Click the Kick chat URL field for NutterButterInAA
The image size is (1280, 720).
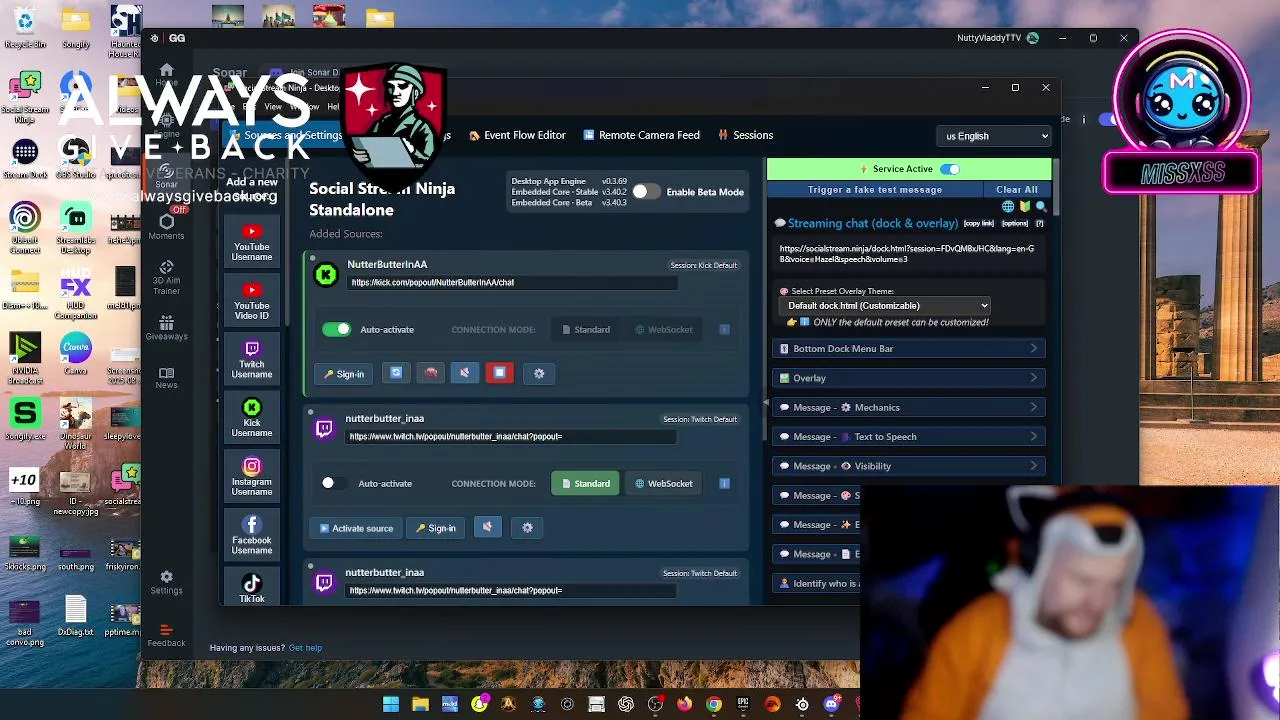[x=512, y=282]
